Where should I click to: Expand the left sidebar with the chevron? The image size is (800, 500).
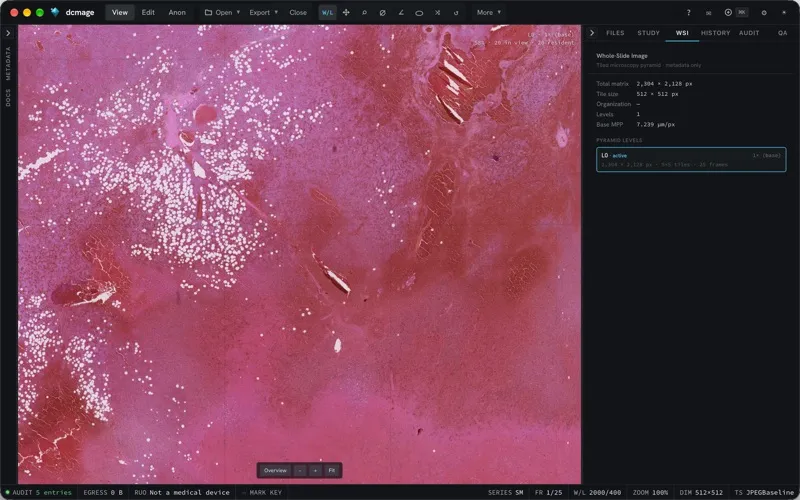point(8,33)
